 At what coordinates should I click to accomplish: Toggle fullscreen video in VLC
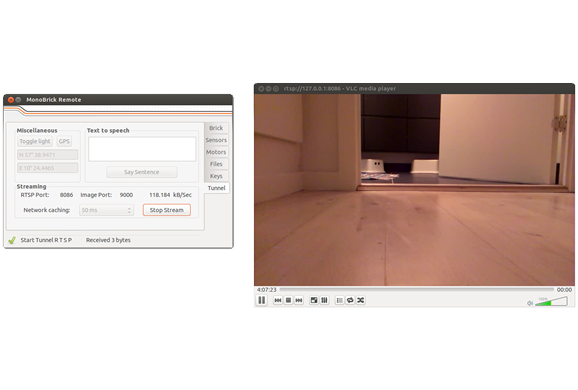314,300
